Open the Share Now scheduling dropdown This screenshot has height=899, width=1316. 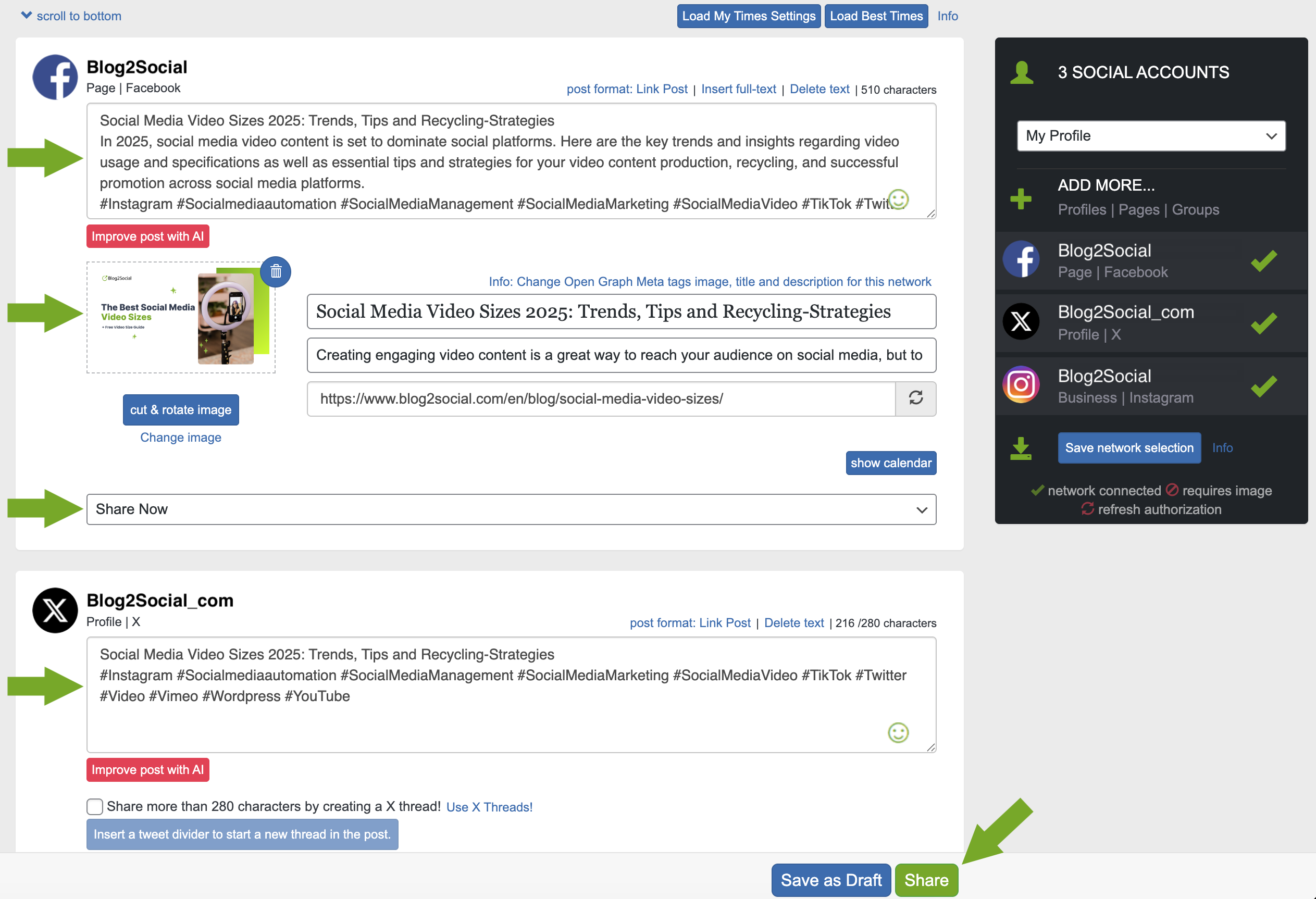tap(511, 509)
